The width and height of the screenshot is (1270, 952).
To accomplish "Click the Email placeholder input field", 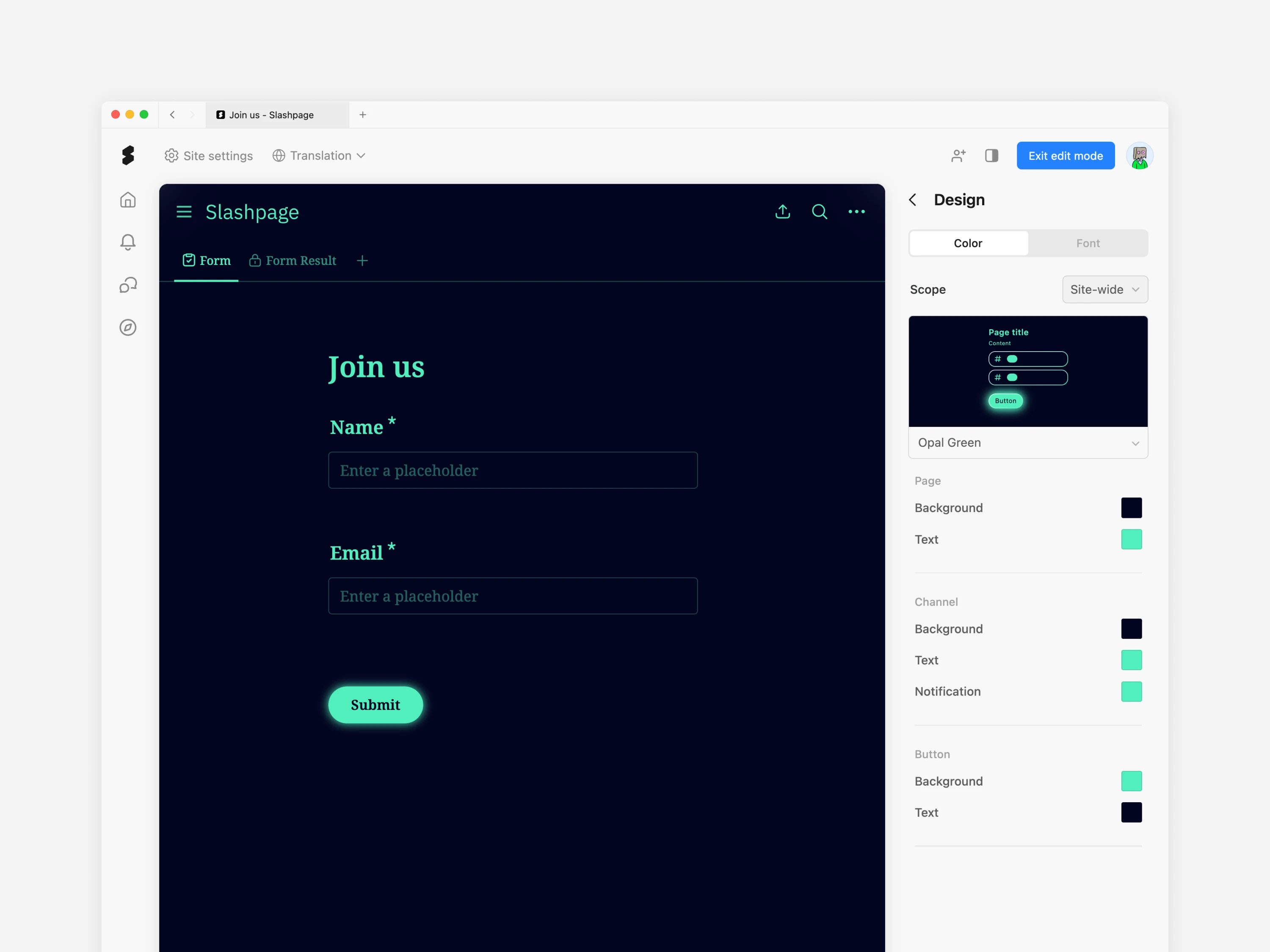I will click(x=513, y=596).
